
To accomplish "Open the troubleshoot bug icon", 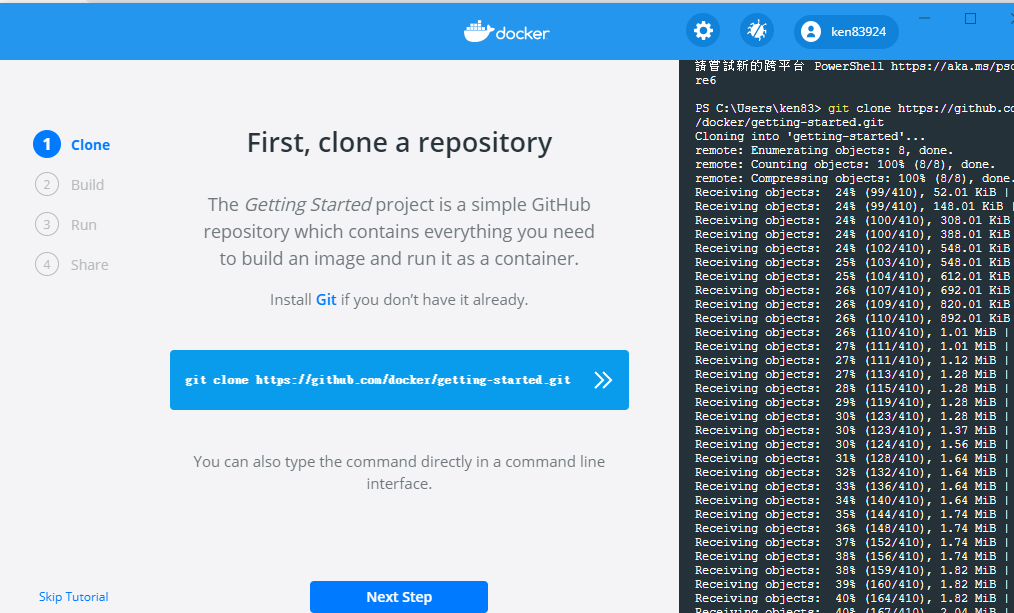I will tap(757, 30).
